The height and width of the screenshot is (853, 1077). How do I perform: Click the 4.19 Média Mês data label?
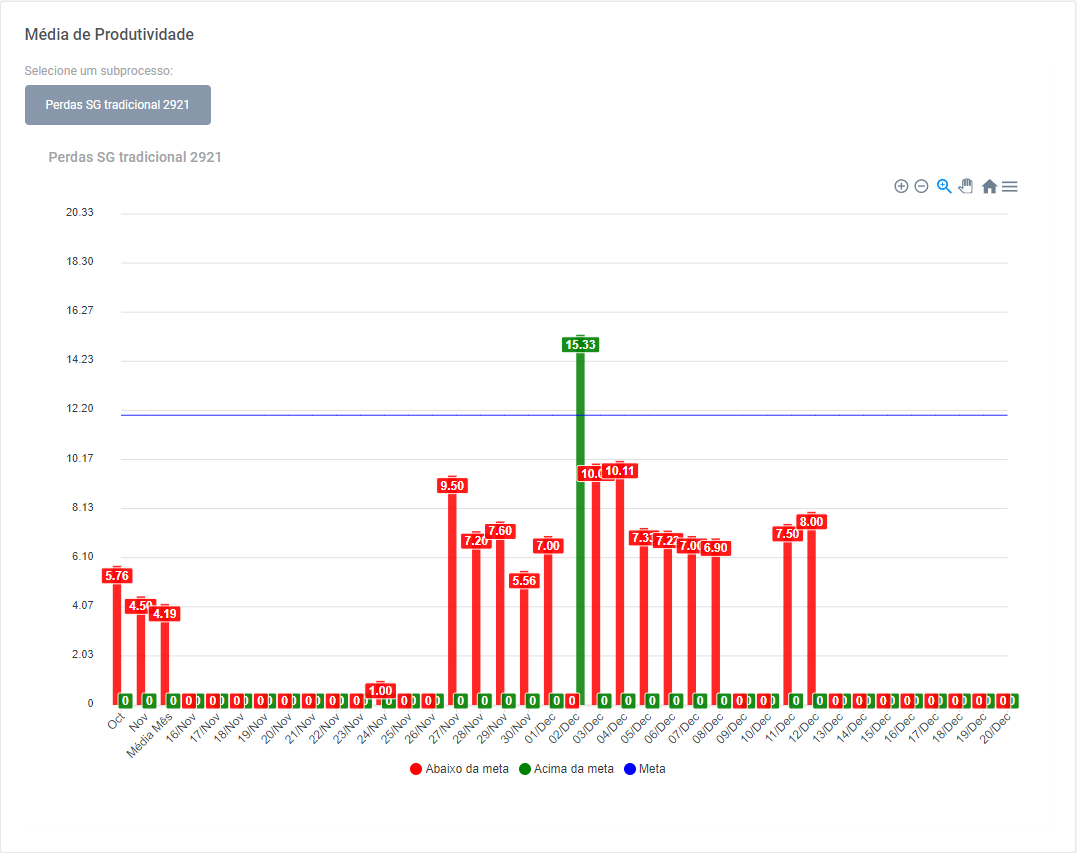[x=165, y=614]
